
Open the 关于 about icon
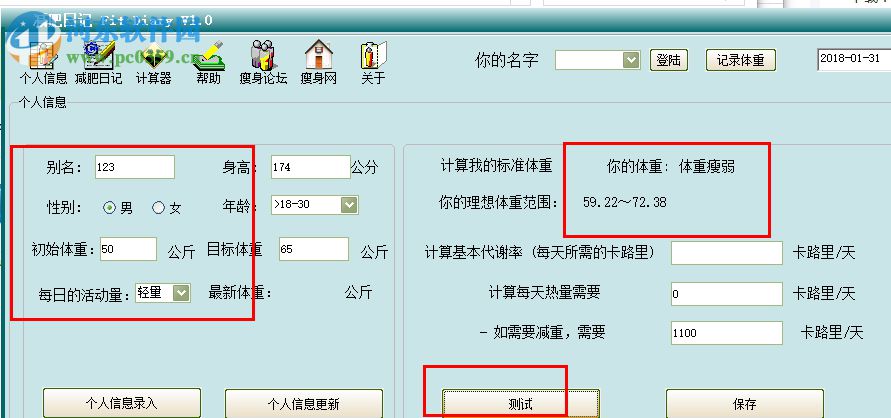coord(373,62)
